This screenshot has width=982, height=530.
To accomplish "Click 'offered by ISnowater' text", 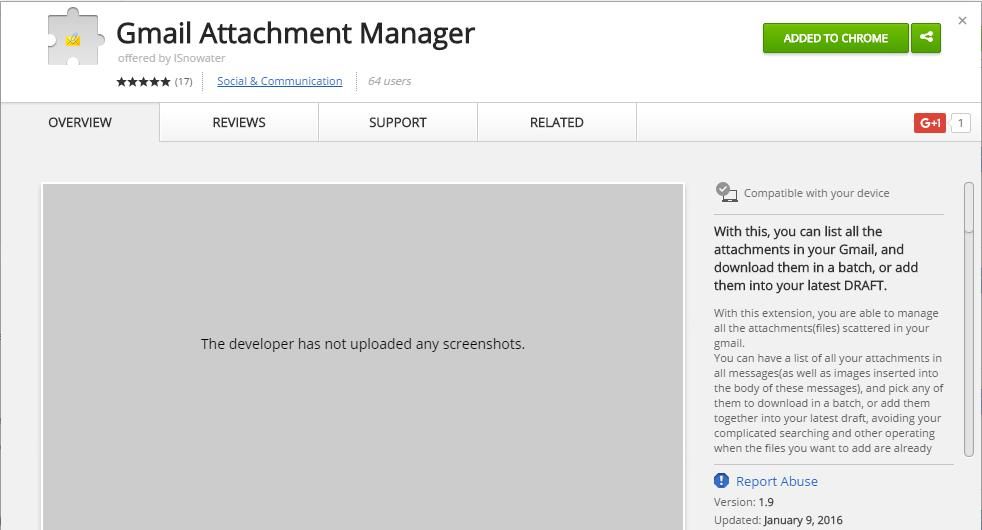I will pyautogui.click(x=172, y=58).
